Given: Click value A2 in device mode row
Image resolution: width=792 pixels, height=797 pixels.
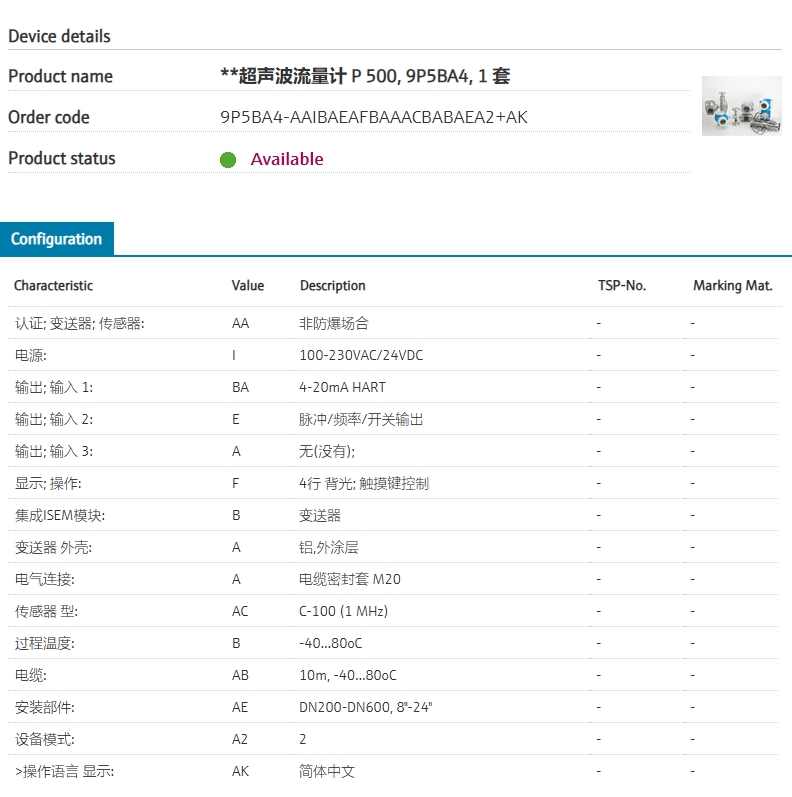Looking at the screenshot, I should (x=240, y=740).
